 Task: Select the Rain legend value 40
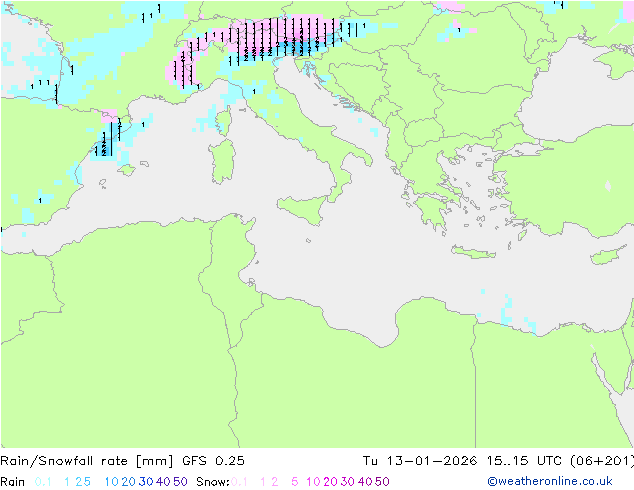(x=163, y=482)
